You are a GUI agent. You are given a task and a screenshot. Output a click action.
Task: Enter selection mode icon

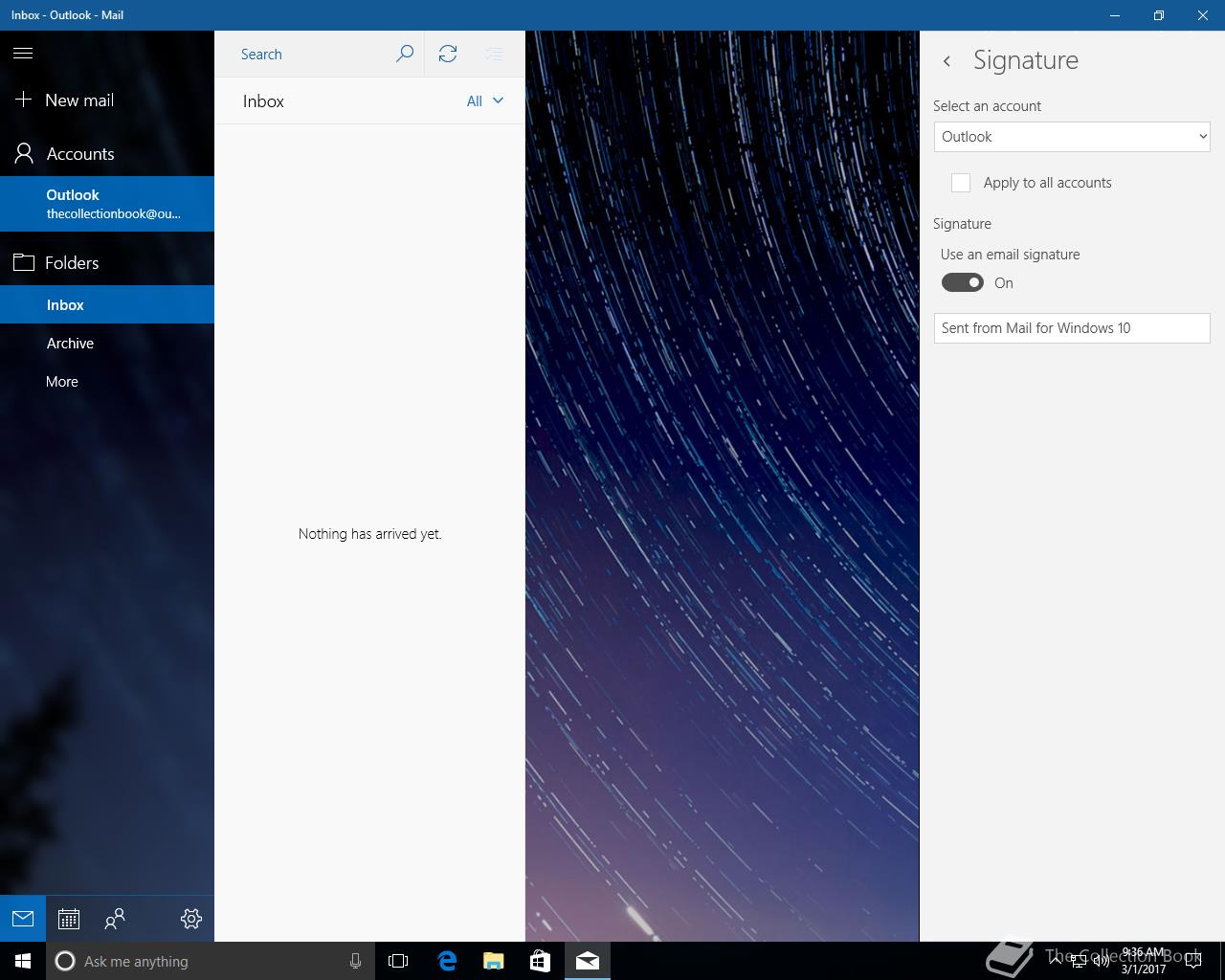[x=494, y=54]
